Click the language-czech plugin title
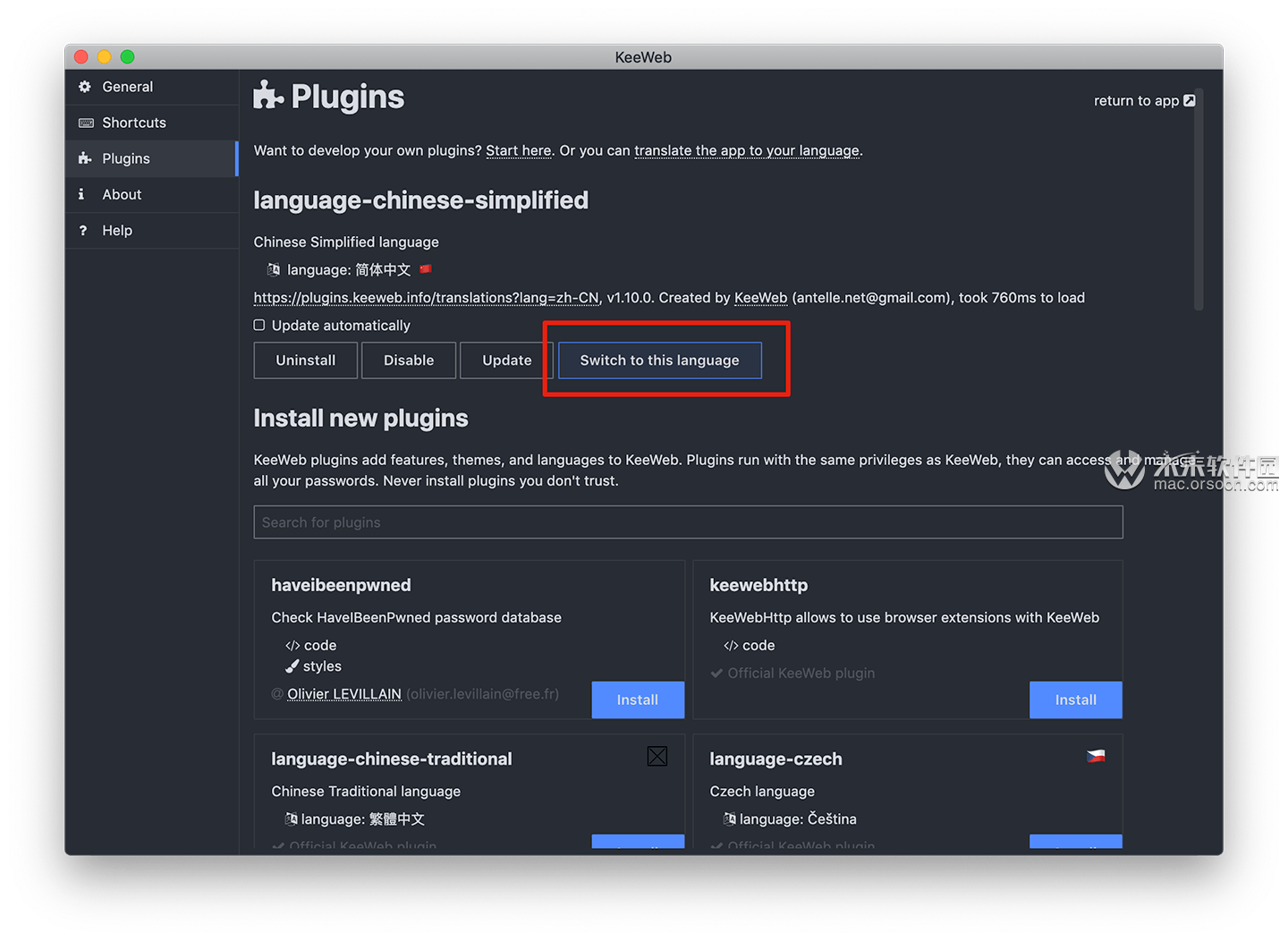1288x941 pixels. click(x=775, y=759)
